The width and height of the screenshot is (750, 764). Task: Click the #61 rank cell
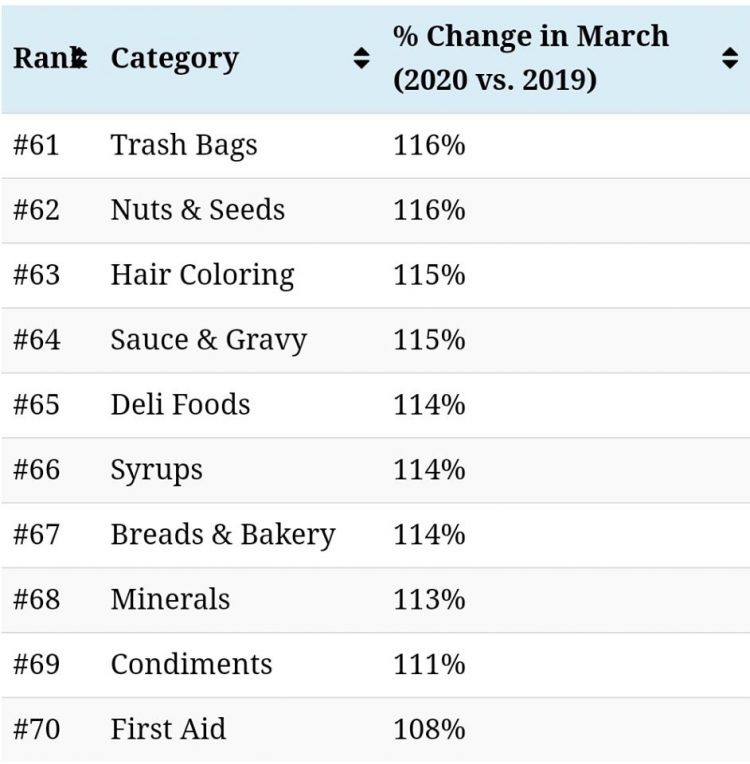point(36,145)
